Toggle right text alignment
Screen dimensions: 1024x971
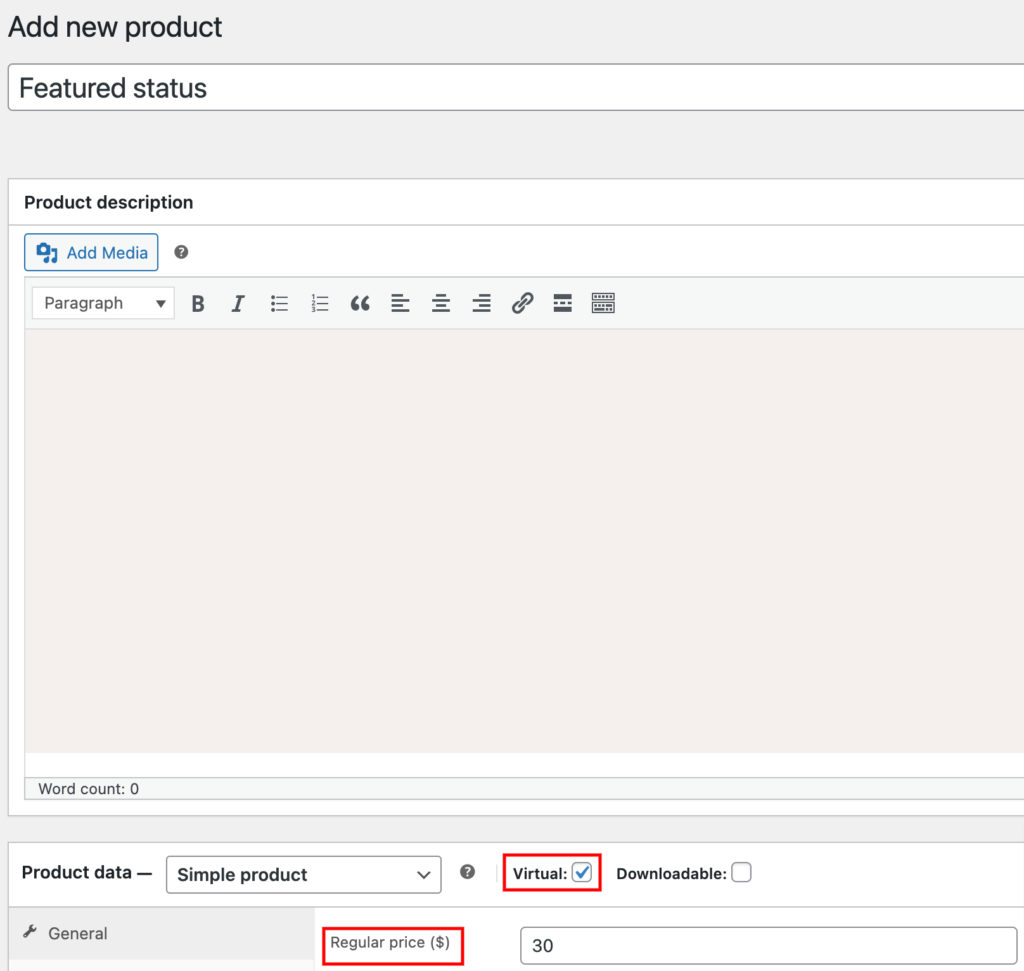tap(481, 303)
